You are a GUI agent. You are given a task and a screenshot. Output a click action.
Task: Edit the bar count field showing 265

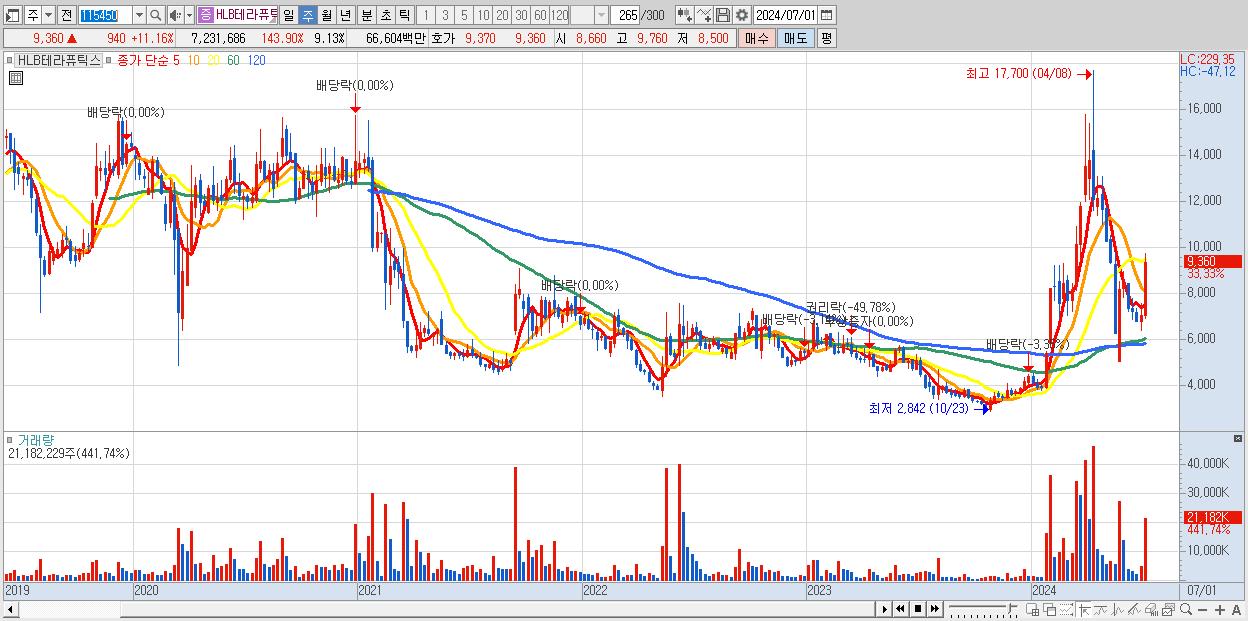626,15
